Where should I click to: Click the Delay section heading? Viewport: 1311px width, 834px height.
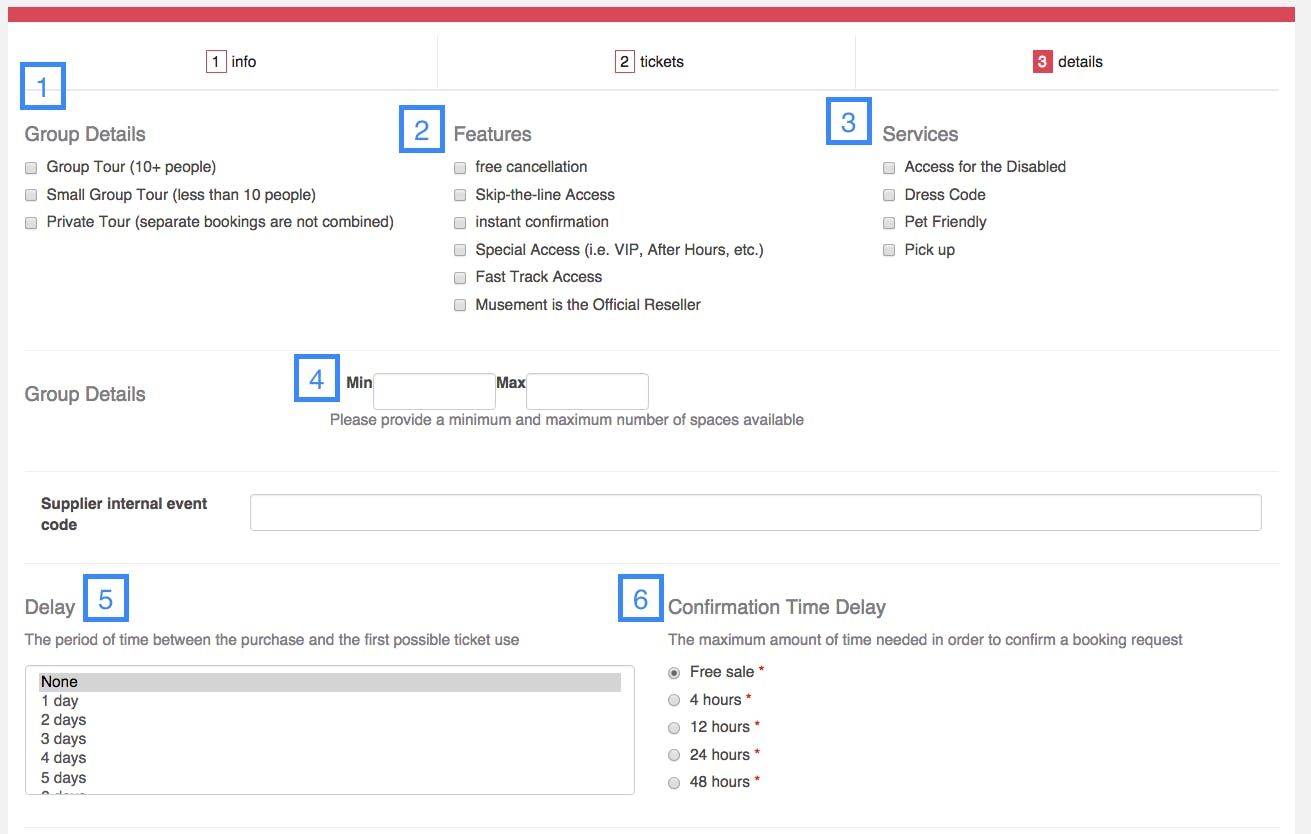[50, 607]
